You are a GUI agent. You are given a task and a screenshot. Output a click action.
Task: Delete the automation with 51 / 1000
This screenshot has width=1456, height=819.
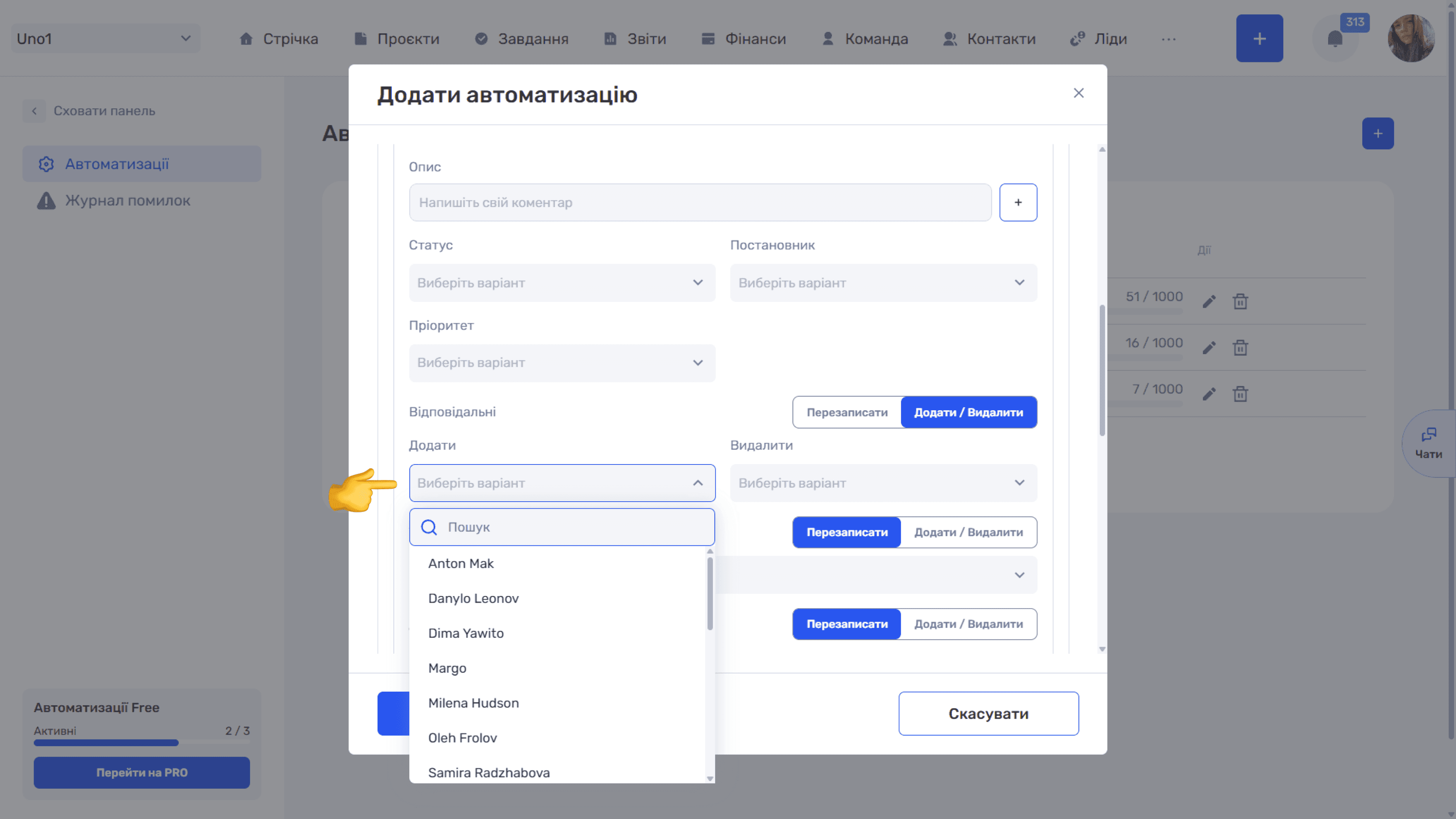(1240, 301)
